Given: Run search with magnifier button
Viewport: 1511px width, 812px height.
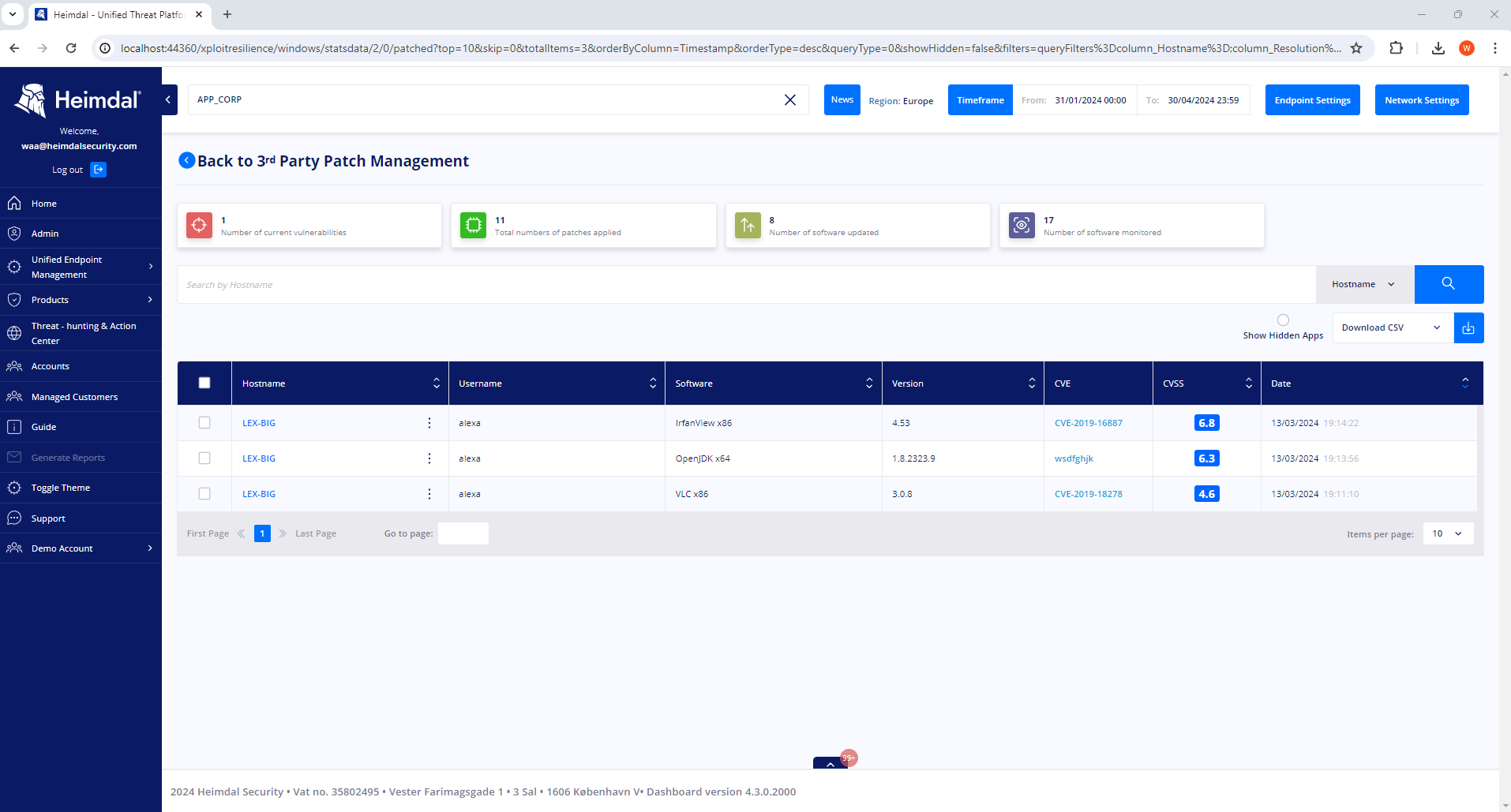Looking at the screenshot, I should (x=1449, y=284).
